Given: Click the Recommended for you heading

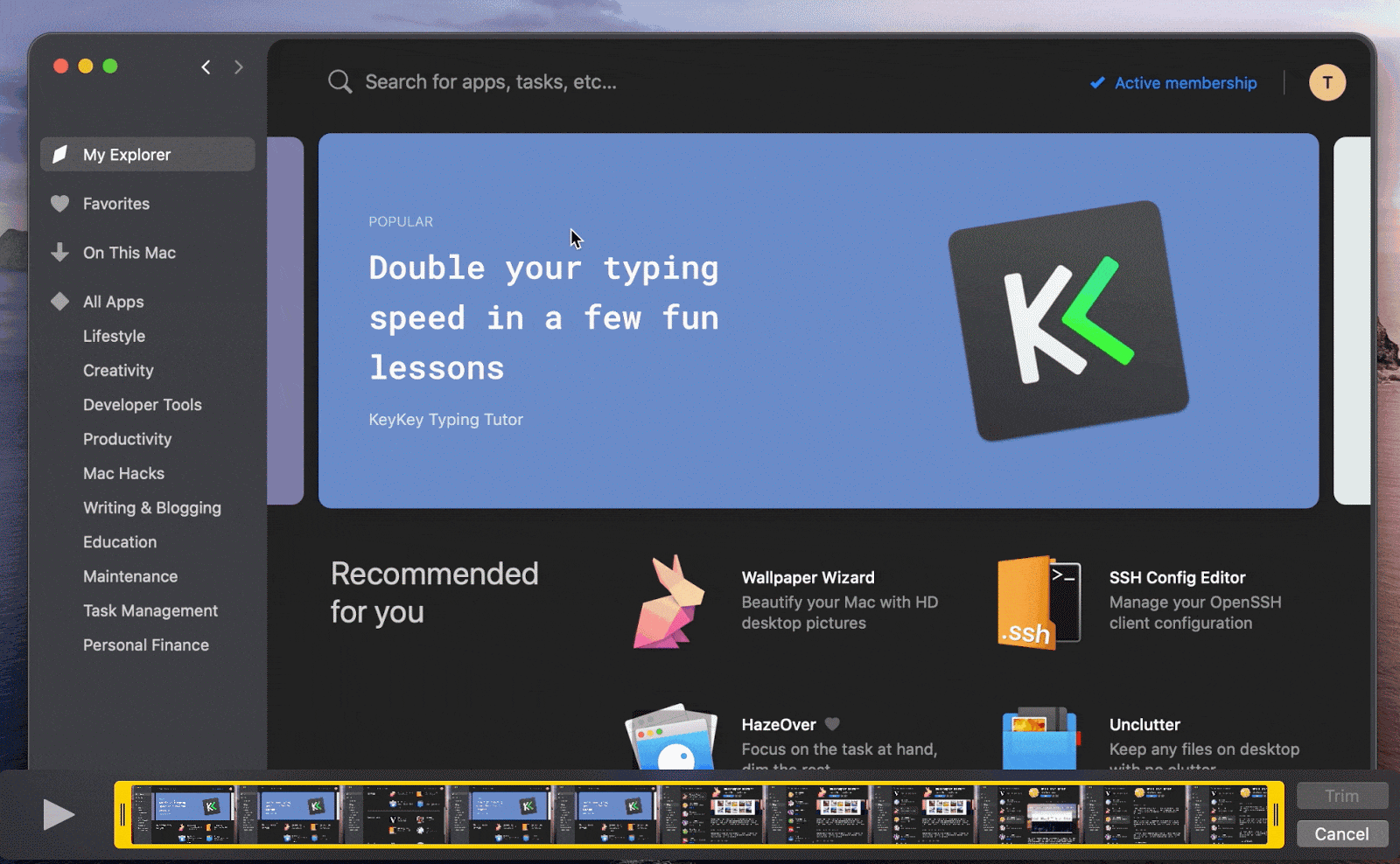Looking at the screenshot, I should [x=435, y=593].
